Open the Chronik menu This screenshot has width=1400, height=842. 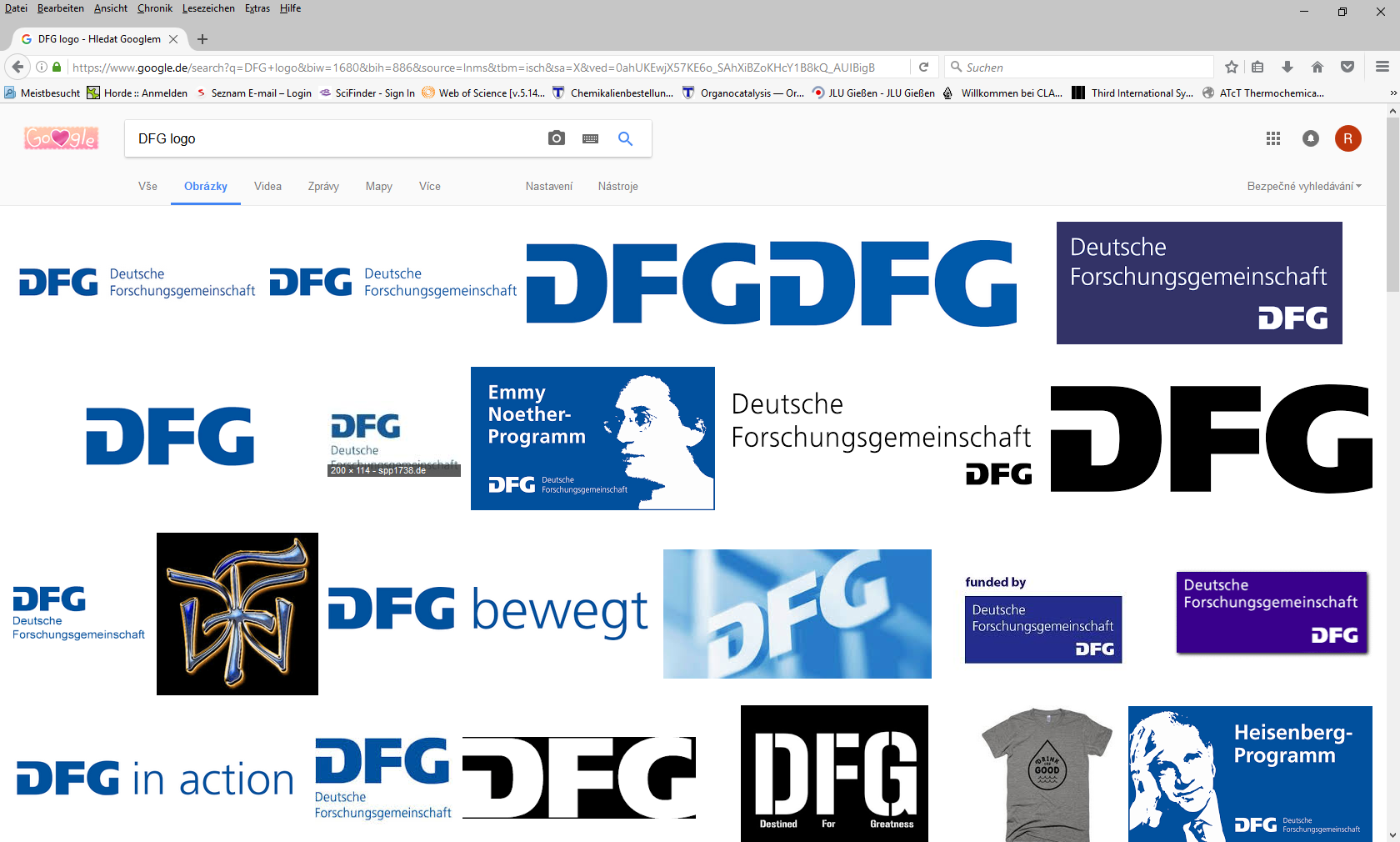[155, 8]
